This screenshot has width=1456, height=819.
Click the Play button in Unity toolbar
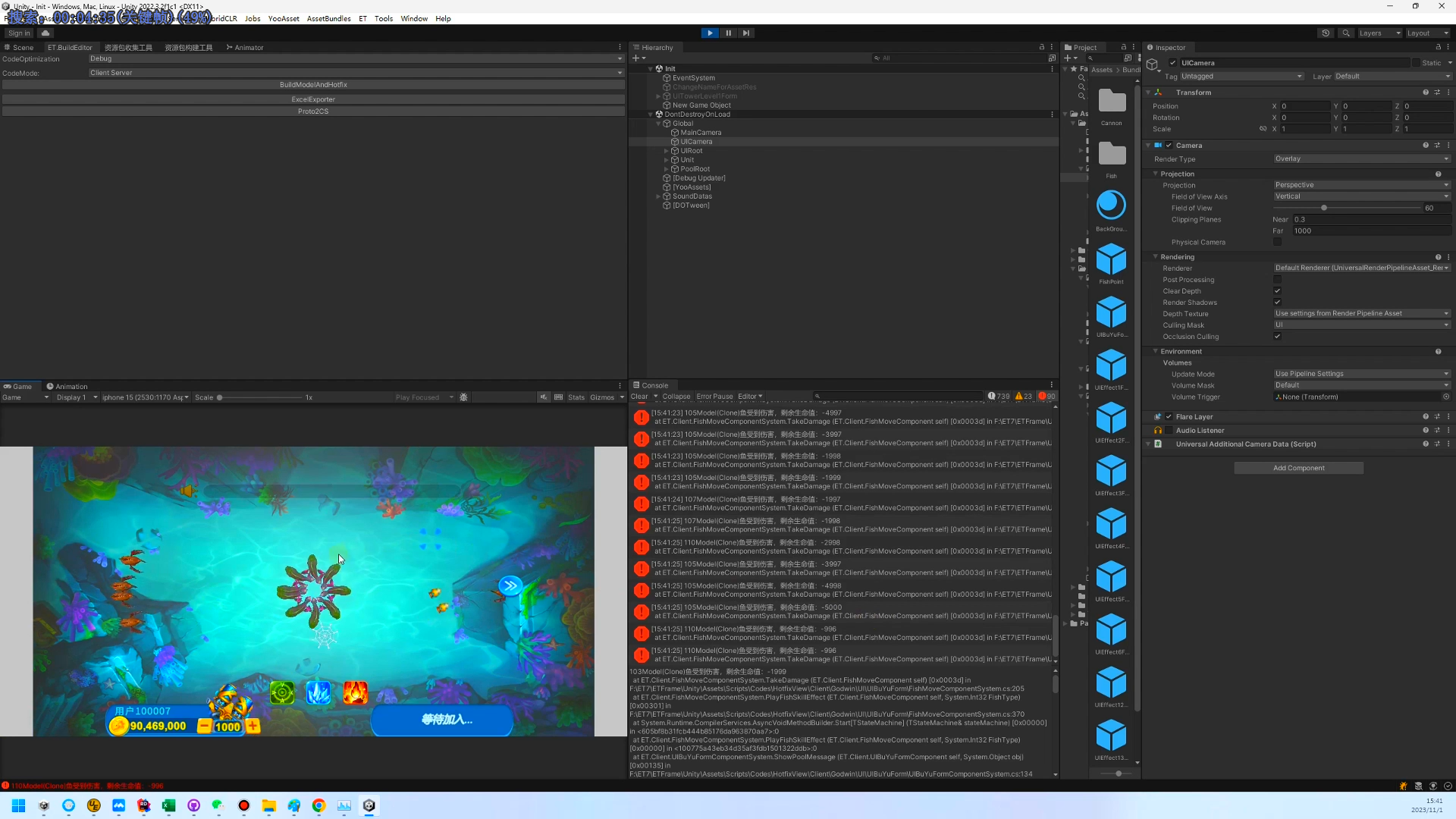point(710,32)
